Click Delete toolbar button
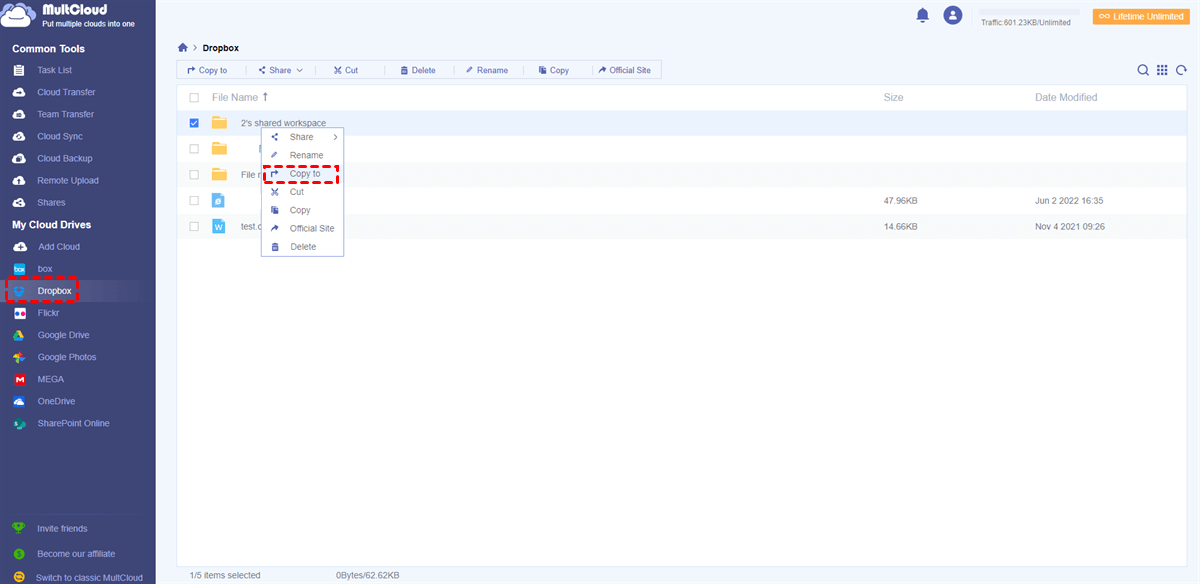 418,70
